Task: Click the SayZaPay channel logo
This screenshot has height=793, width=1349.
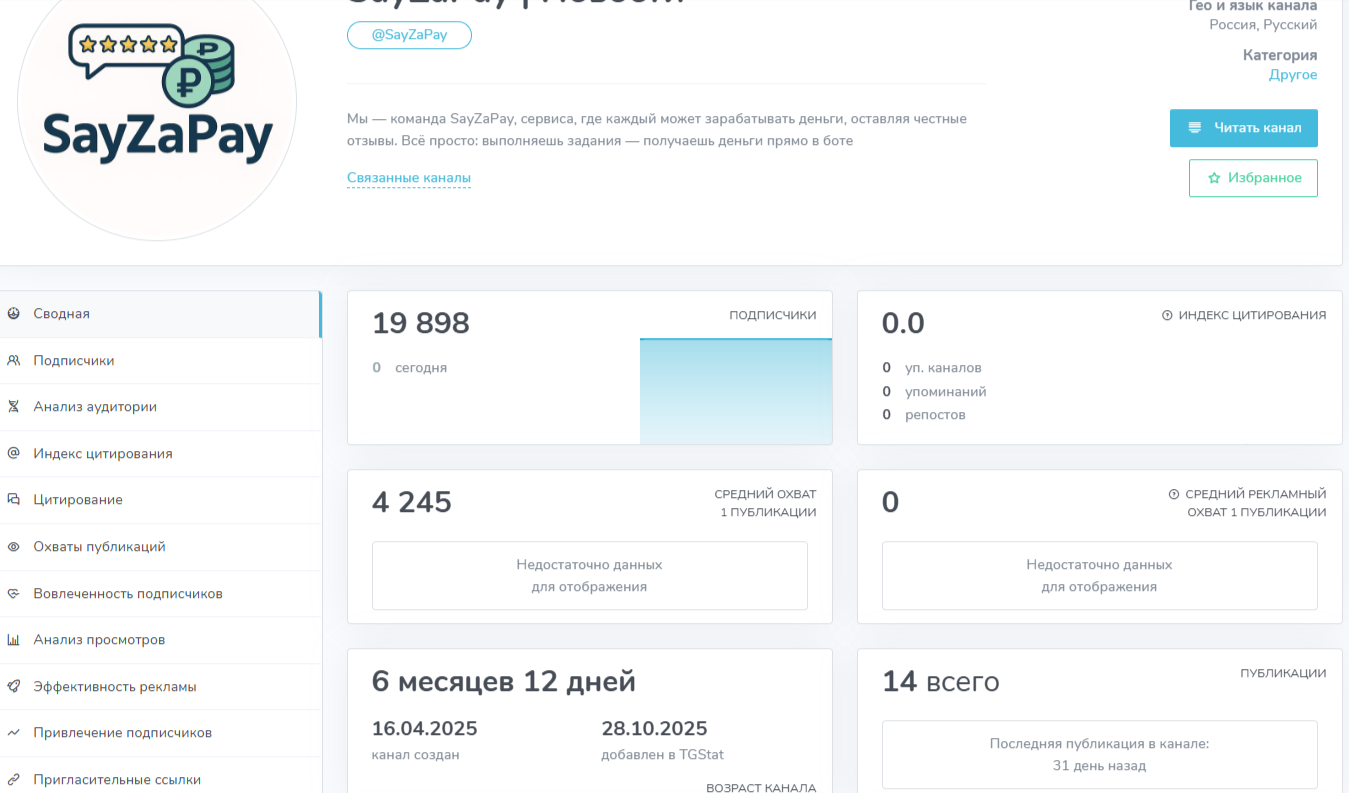Action: pos(157,100)
